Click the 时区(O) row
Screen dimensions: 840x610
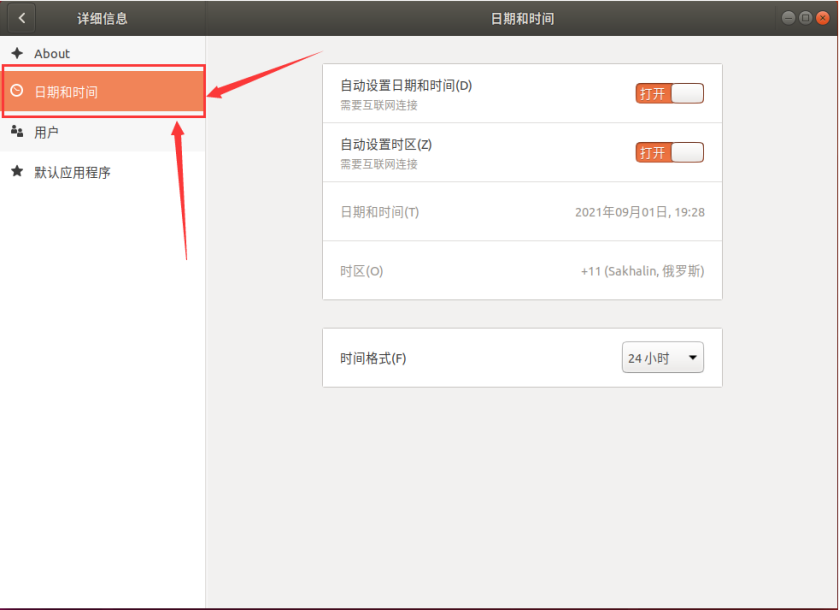point(522,270)
